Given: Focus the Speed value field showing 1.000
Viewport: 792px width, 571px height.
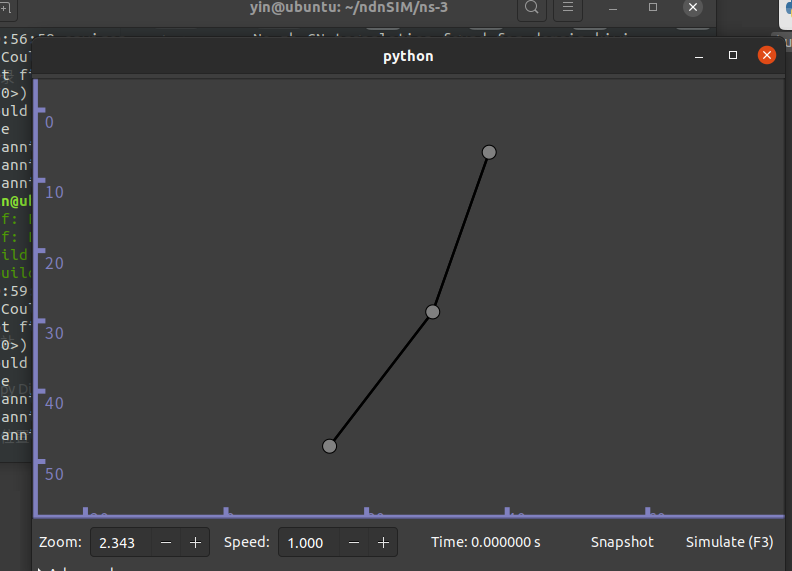Looking at the screenshot, I should pos(309,543).
